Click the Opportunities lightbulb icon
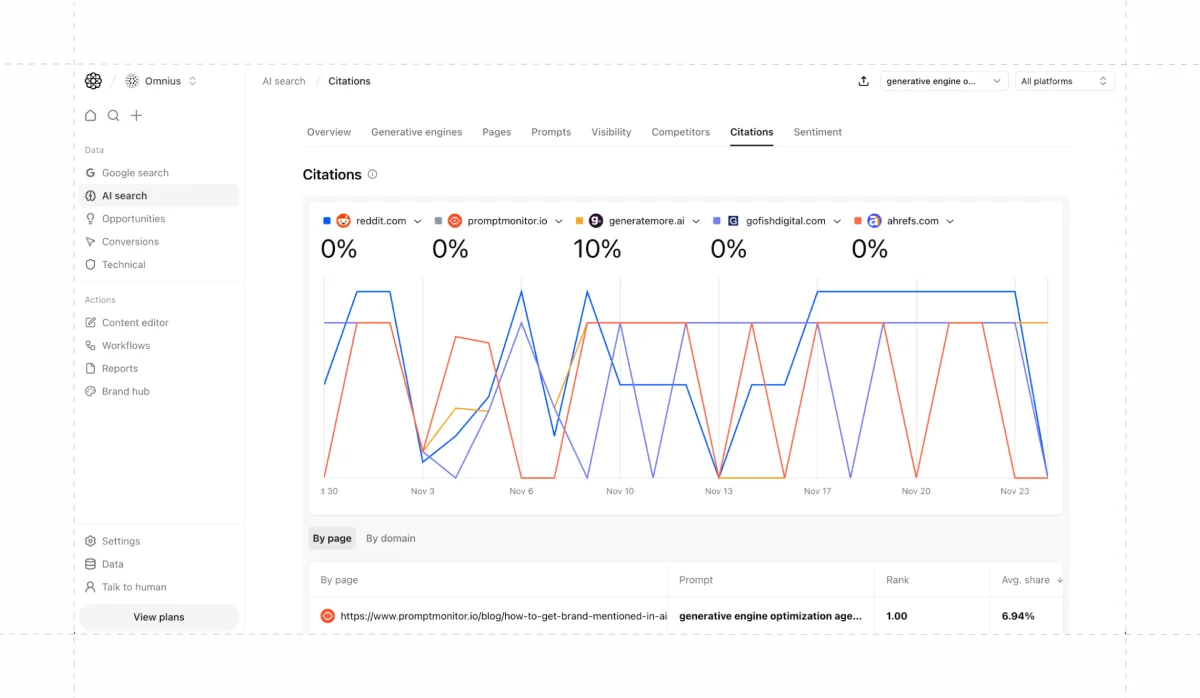The image size is (1200, 698). click(x=91, y=219)
